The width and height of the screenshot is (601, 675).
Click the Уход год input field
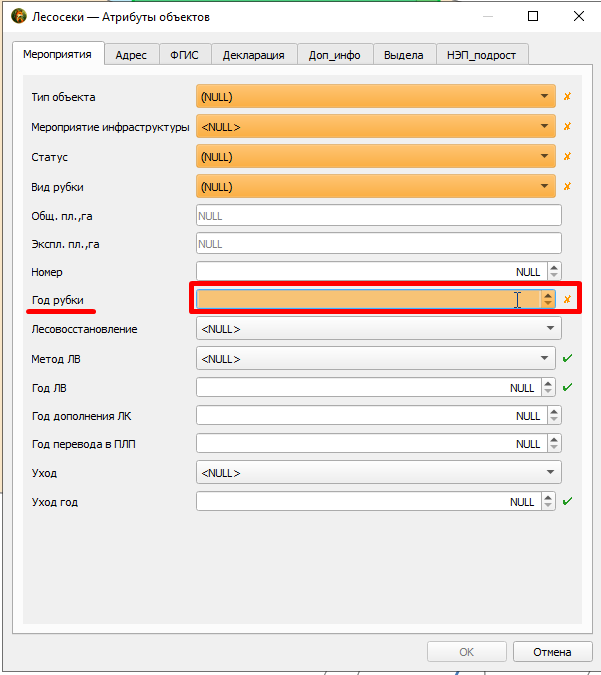pyautogui.click(x=369, y=502)
